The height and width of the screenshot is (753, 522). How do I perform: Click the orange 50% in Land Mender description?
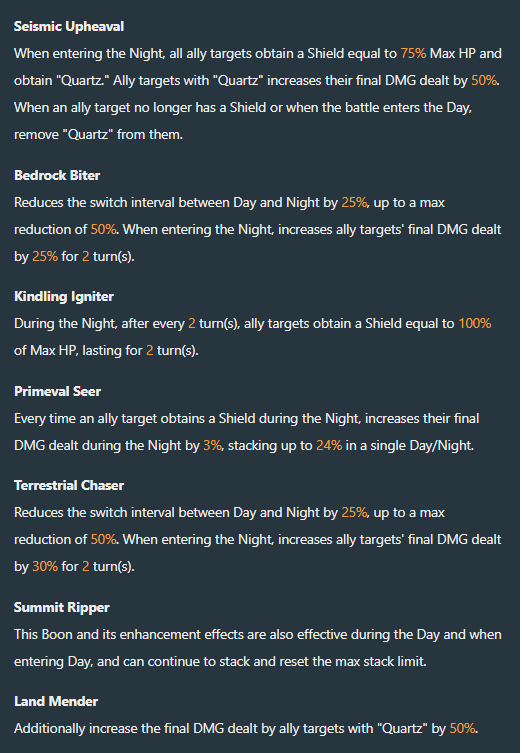(462, 729)
